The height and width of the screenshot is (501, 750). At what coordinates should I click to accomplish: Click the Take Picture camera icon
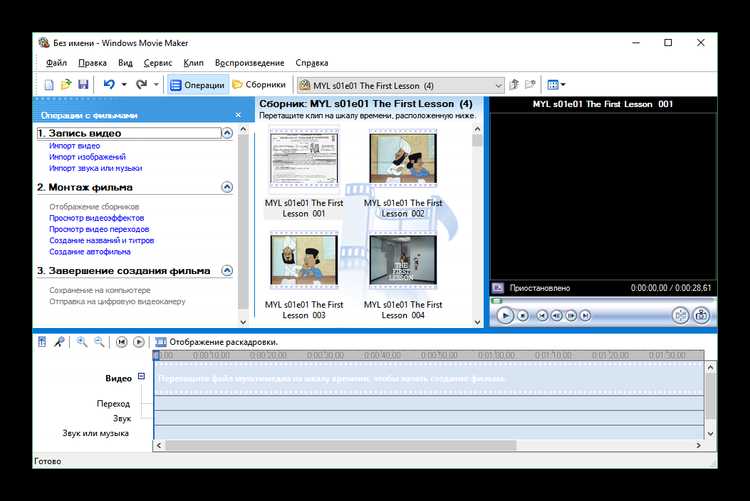coord(701,315)
